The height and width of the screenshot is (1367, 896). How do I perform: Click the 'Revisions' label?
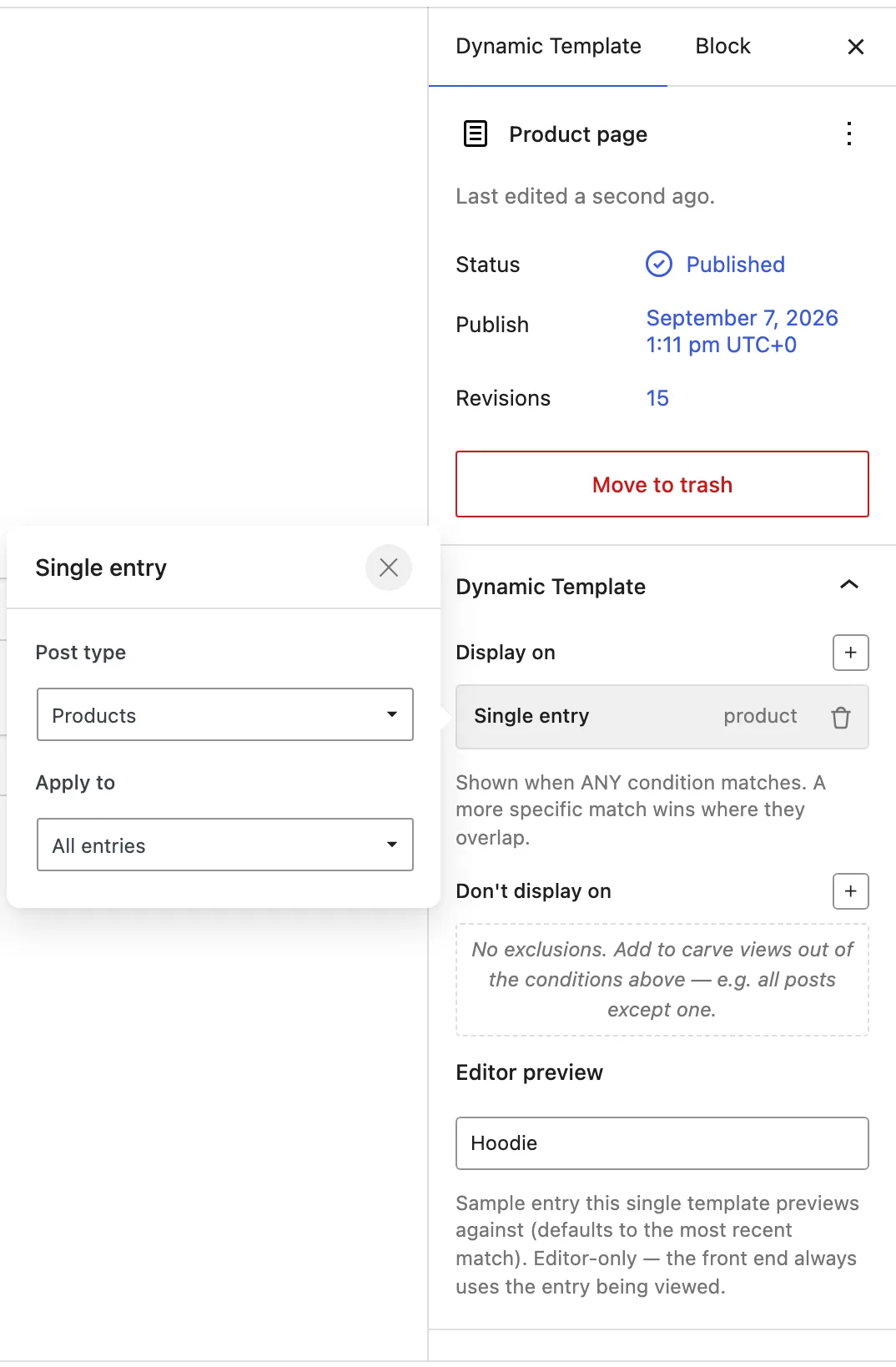503,398
